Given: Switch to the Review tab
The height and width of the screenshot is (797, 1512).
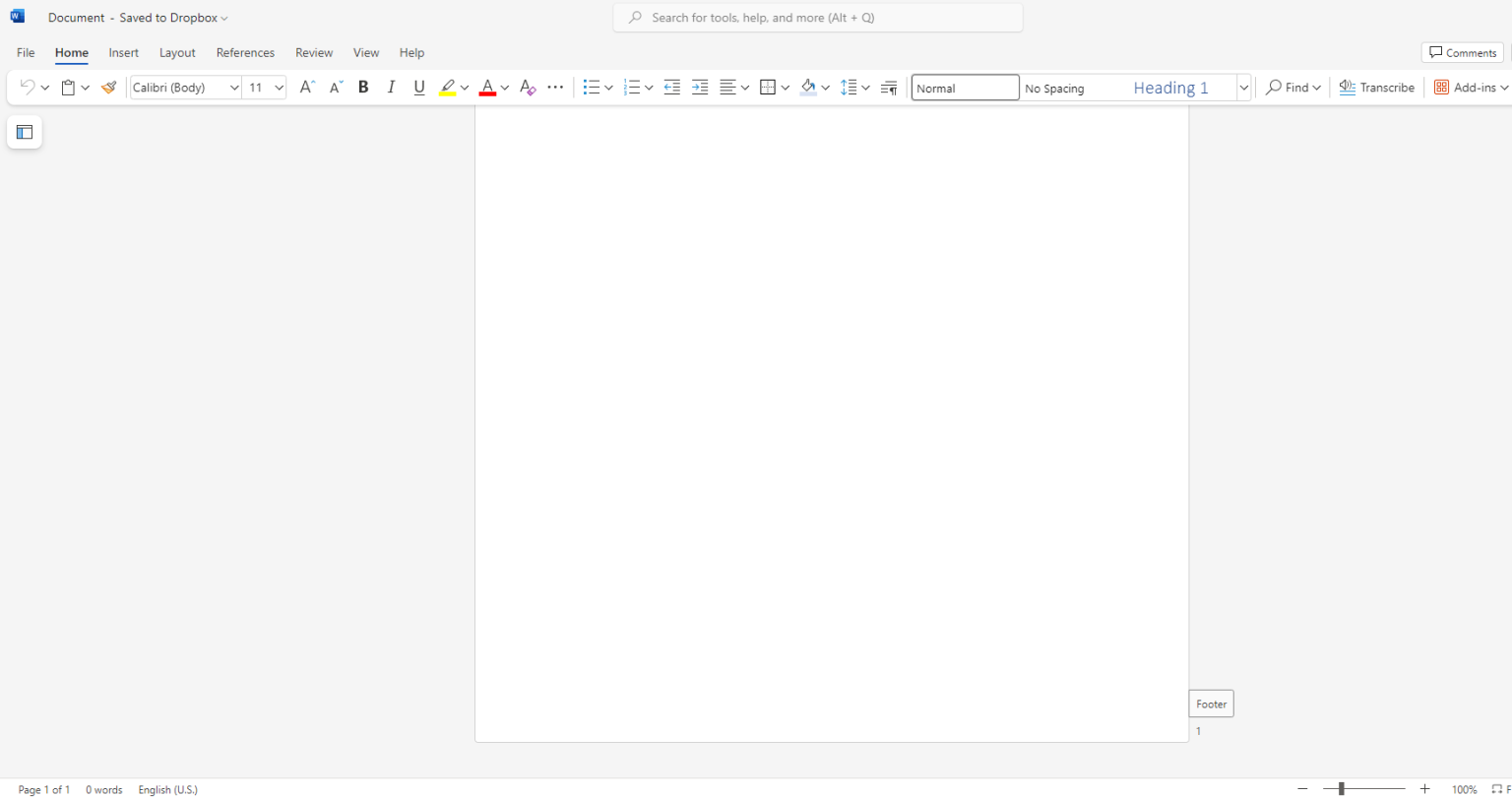Looking at the screenshot, I should click(x=314, y=53).
